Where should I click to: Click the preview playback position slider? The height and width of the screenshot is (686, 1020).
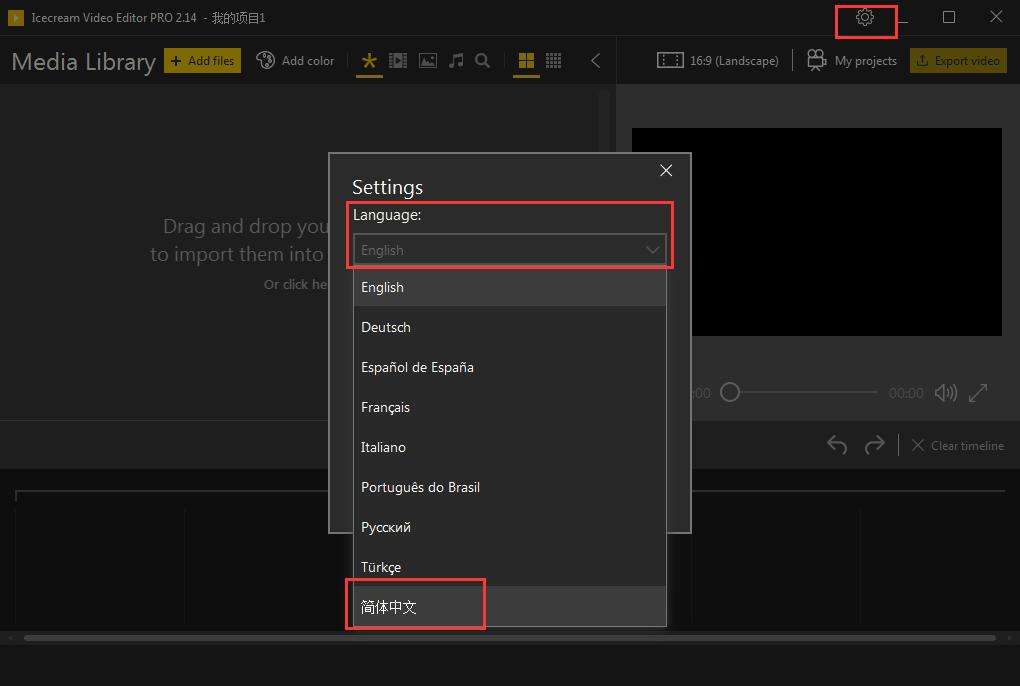799,392
